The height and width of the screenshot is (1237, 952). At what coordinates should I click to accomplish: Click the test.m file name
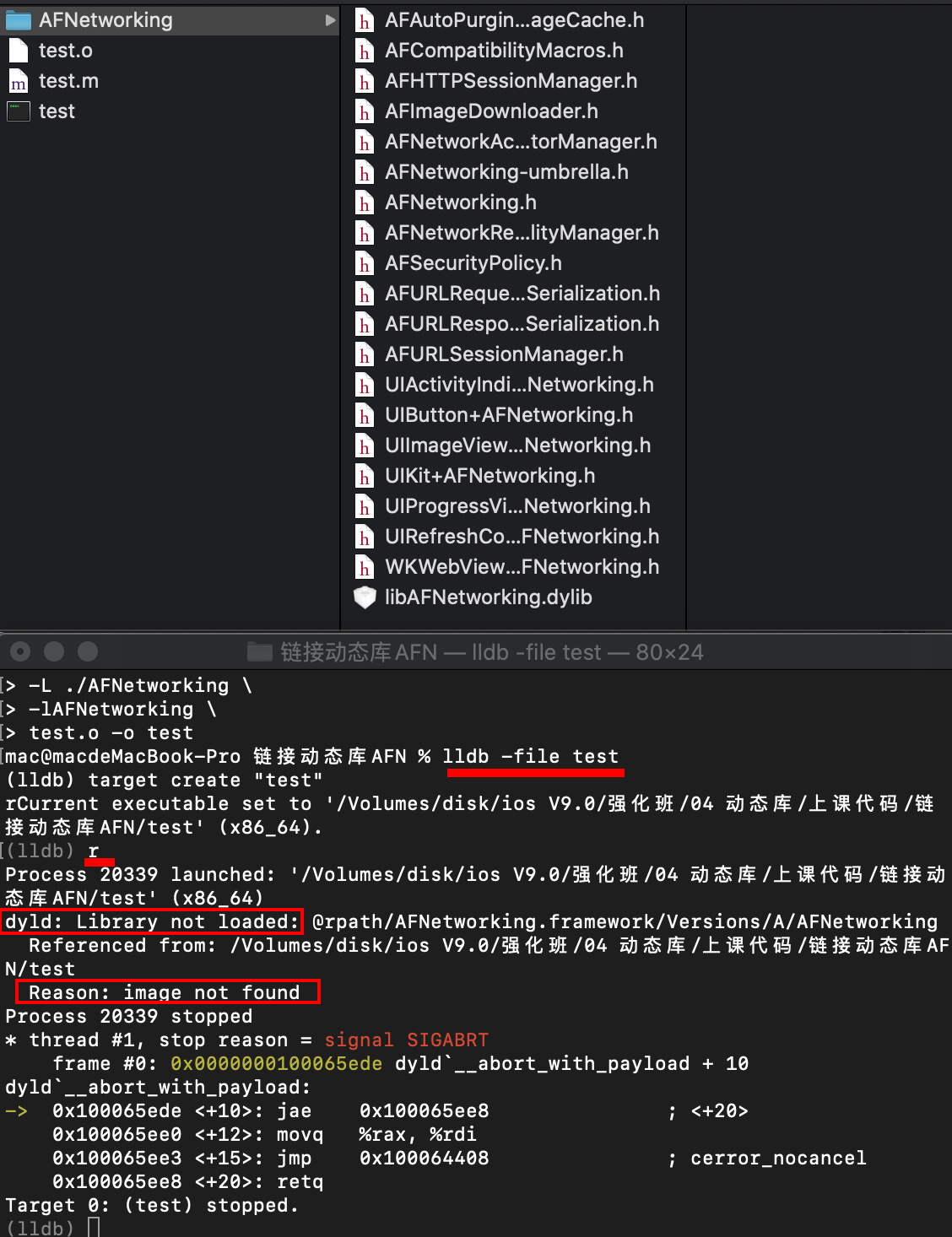point(68,81)
